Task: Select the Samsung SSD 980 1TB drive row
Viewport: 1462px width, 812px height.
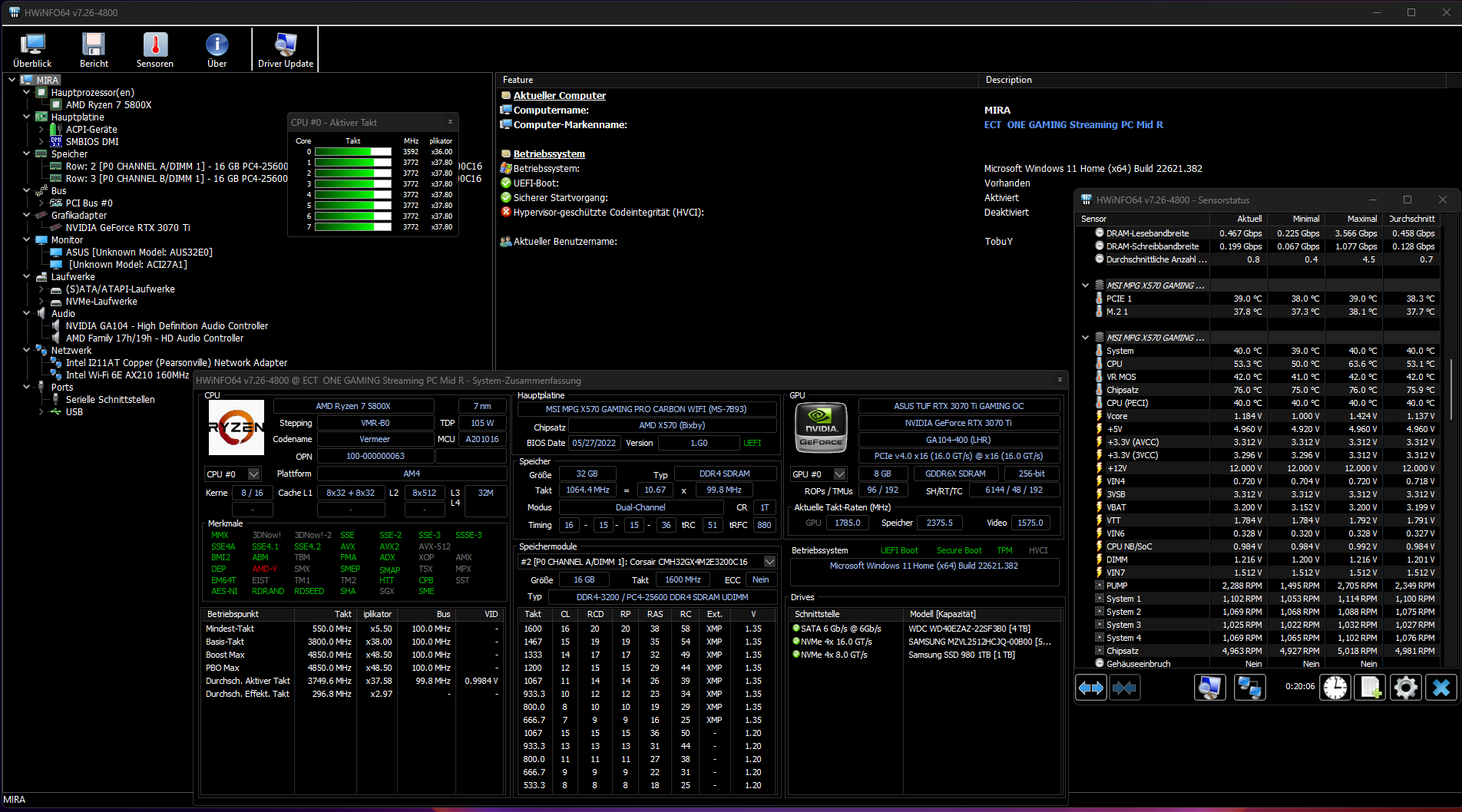Action: (x=925, y=655)
